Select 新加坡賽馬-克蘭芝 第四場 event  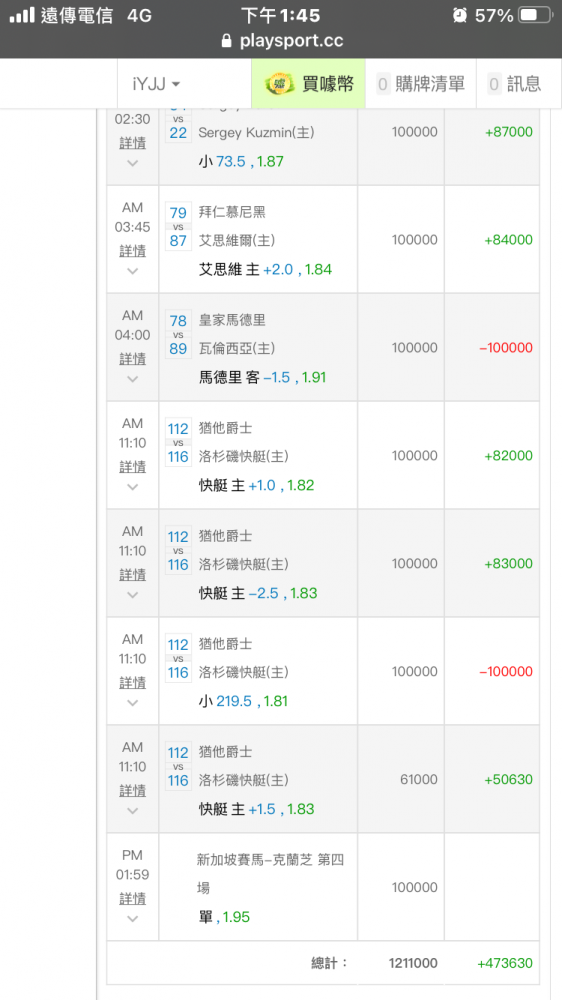[270, 874]
